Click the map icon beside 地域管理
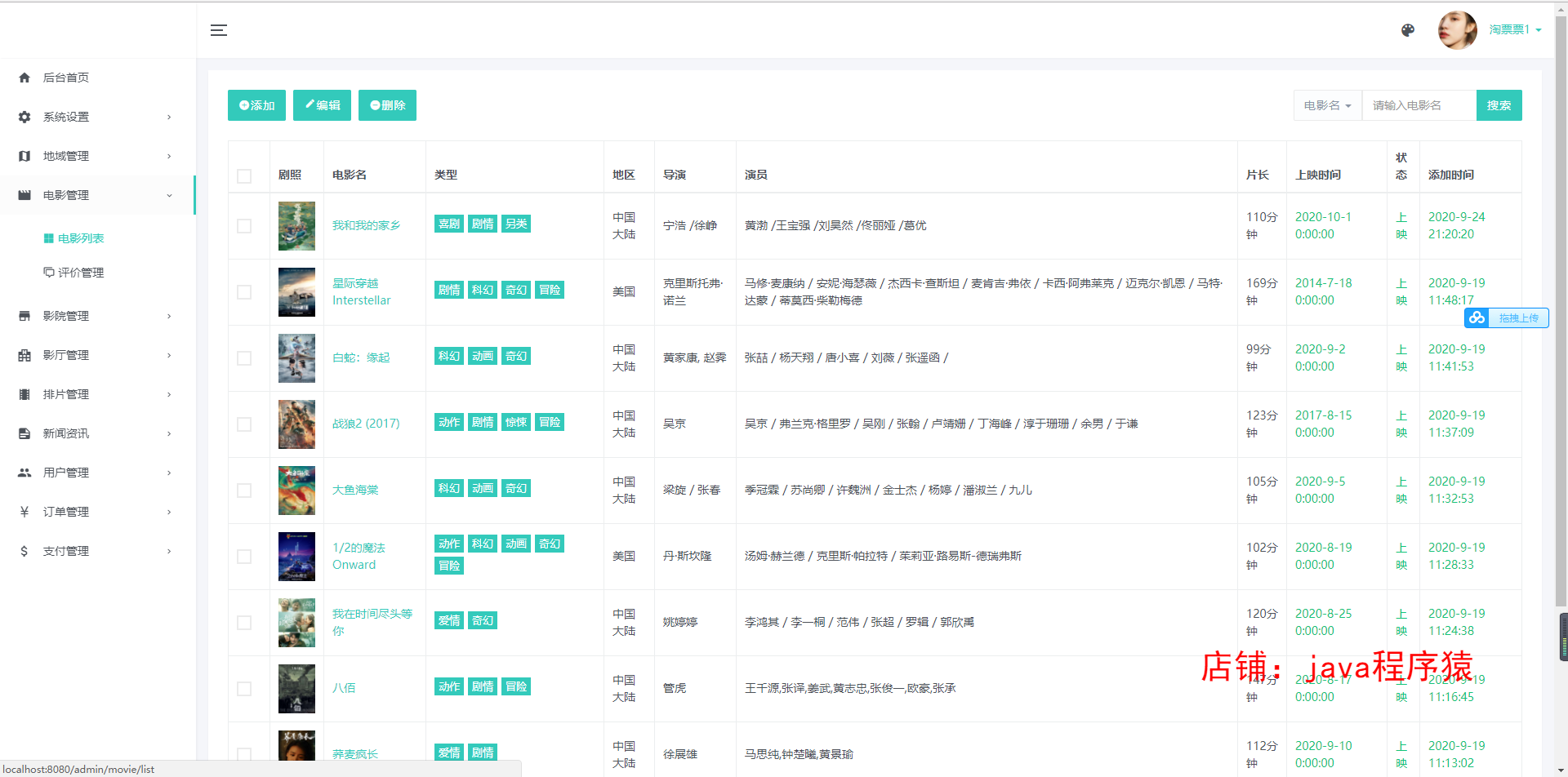 (x=24, y=156)
